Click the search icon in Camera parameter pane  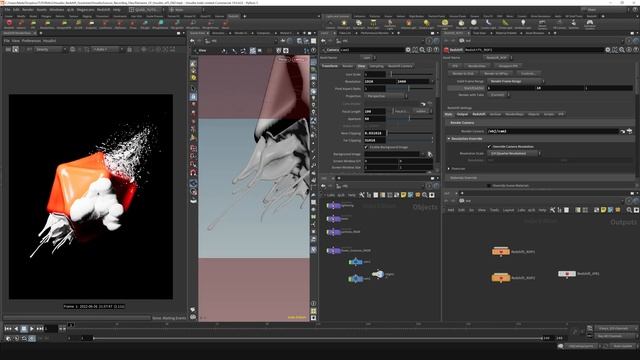coord(422,50)
